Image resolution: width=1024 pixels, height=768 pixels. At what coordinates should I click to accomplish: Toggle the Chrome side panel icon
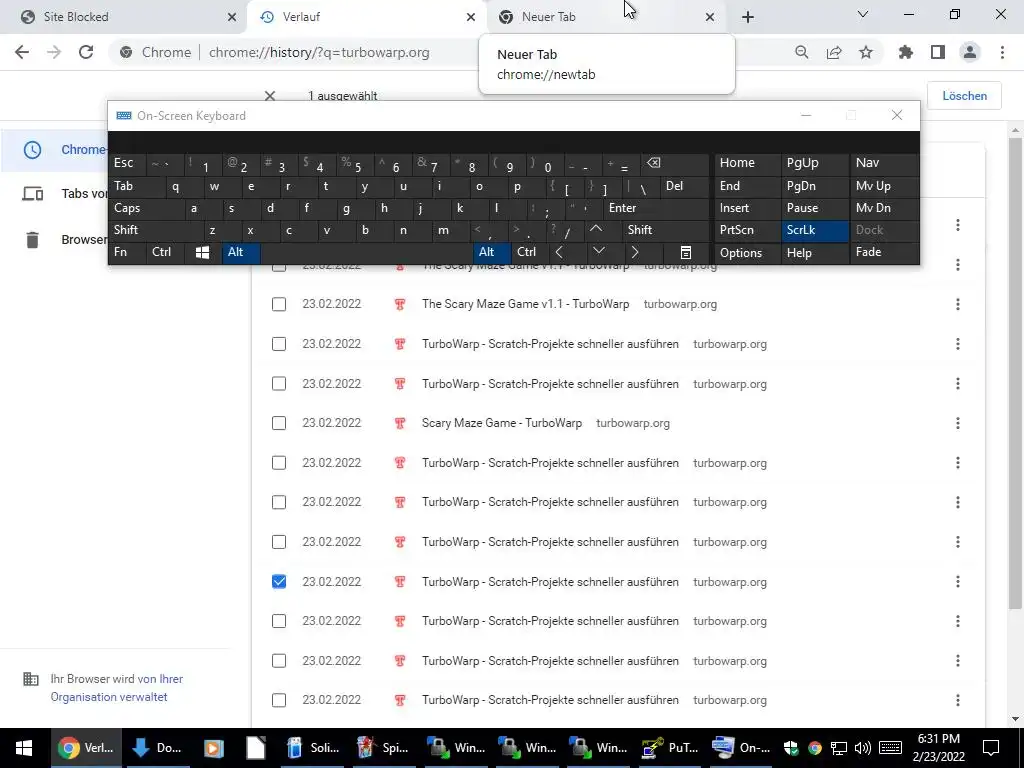pos(938,52)
